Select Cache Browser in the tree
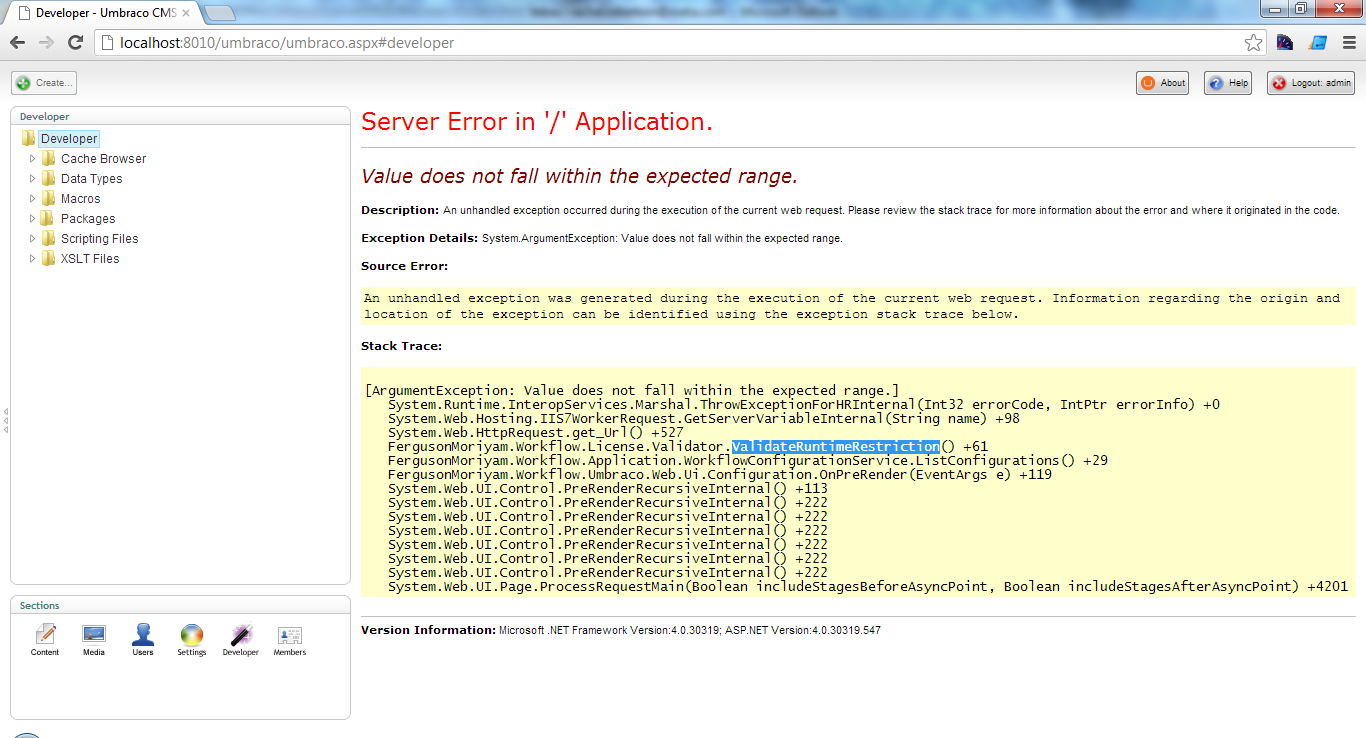The height and width of the screenshot is (738, 1366). (103, 159)
